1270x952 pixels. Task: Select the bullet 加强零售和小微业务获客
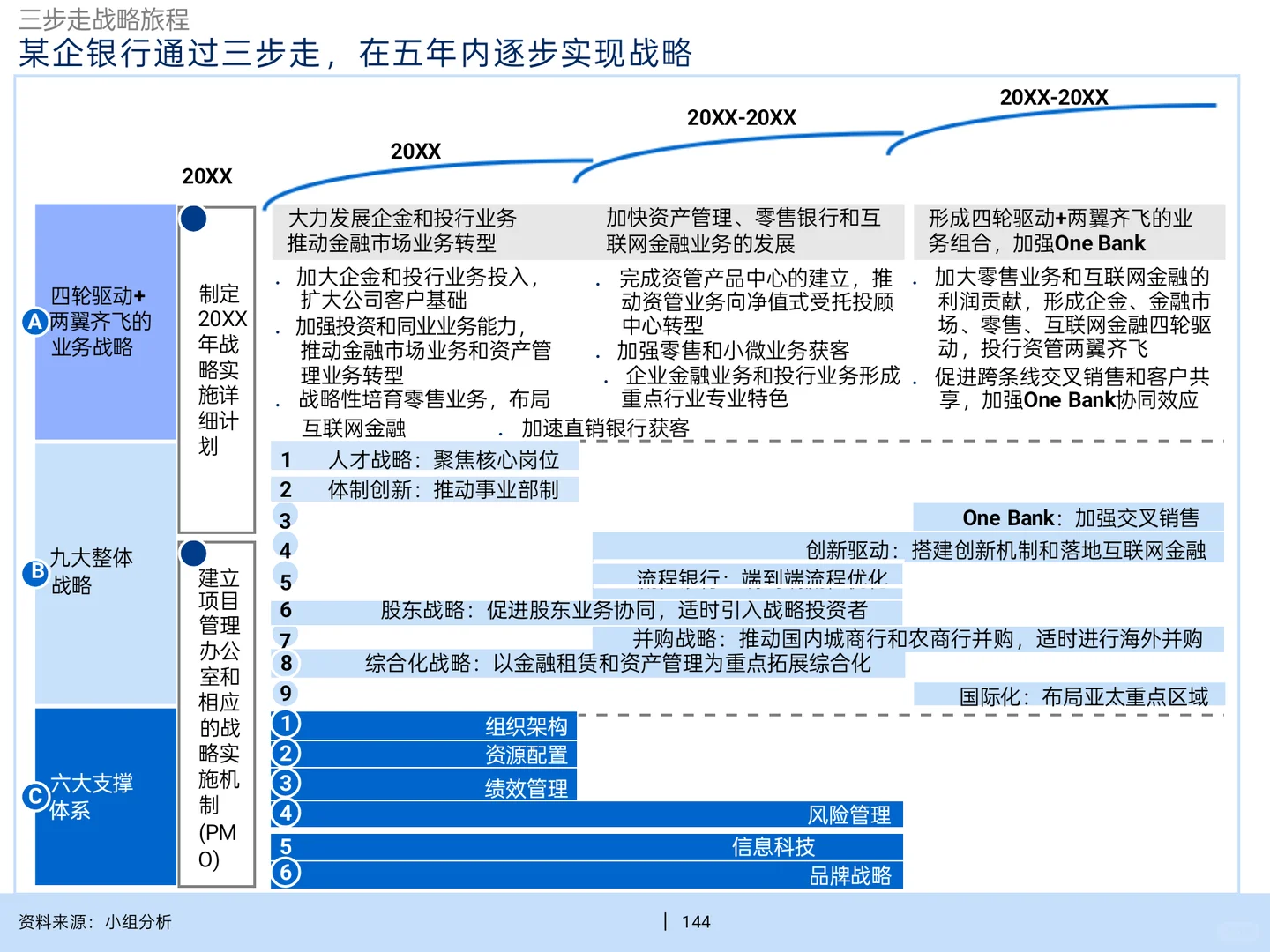point(733,351)
